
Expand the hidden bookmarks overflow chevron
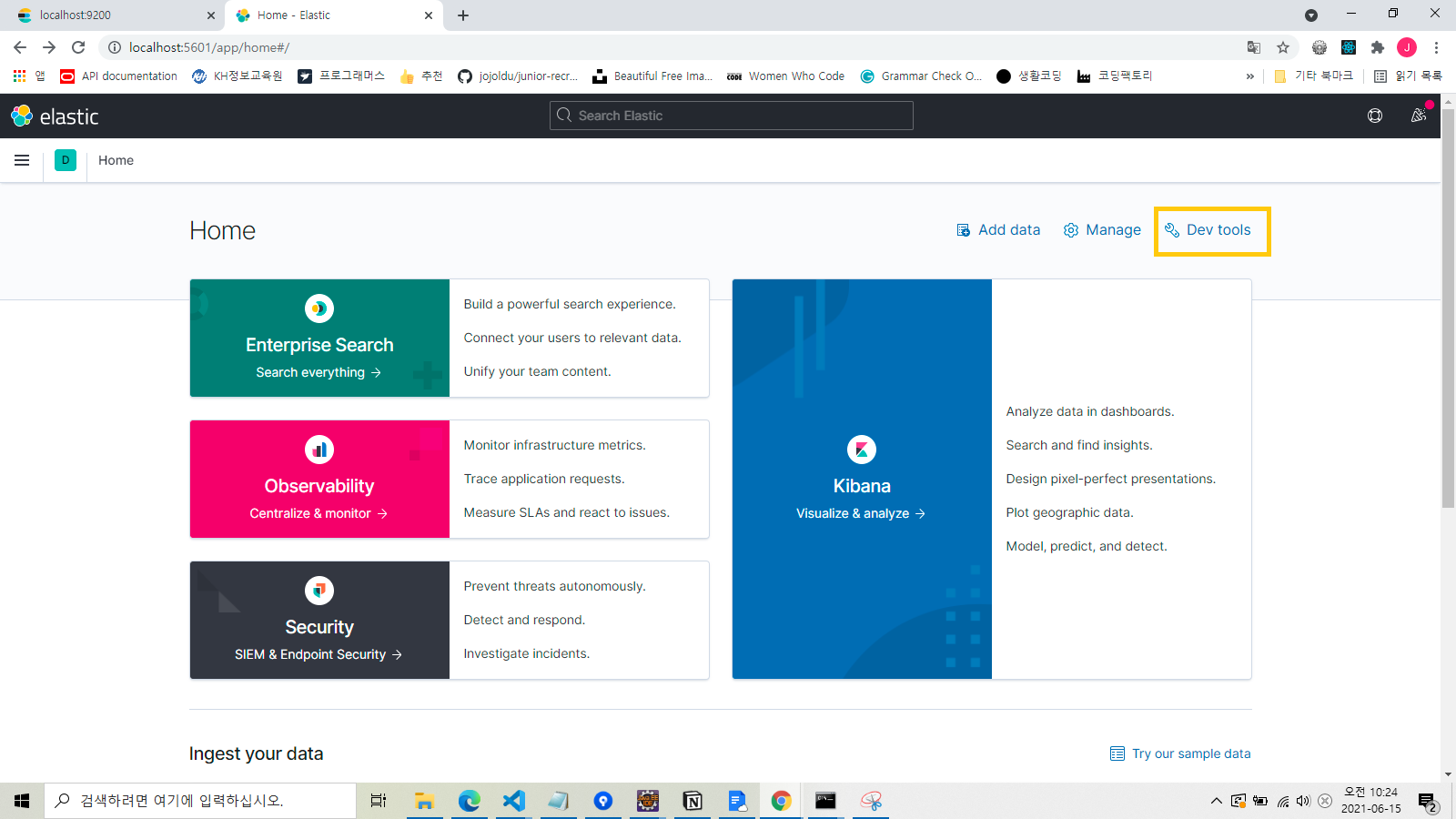(x=1249, y=76)
